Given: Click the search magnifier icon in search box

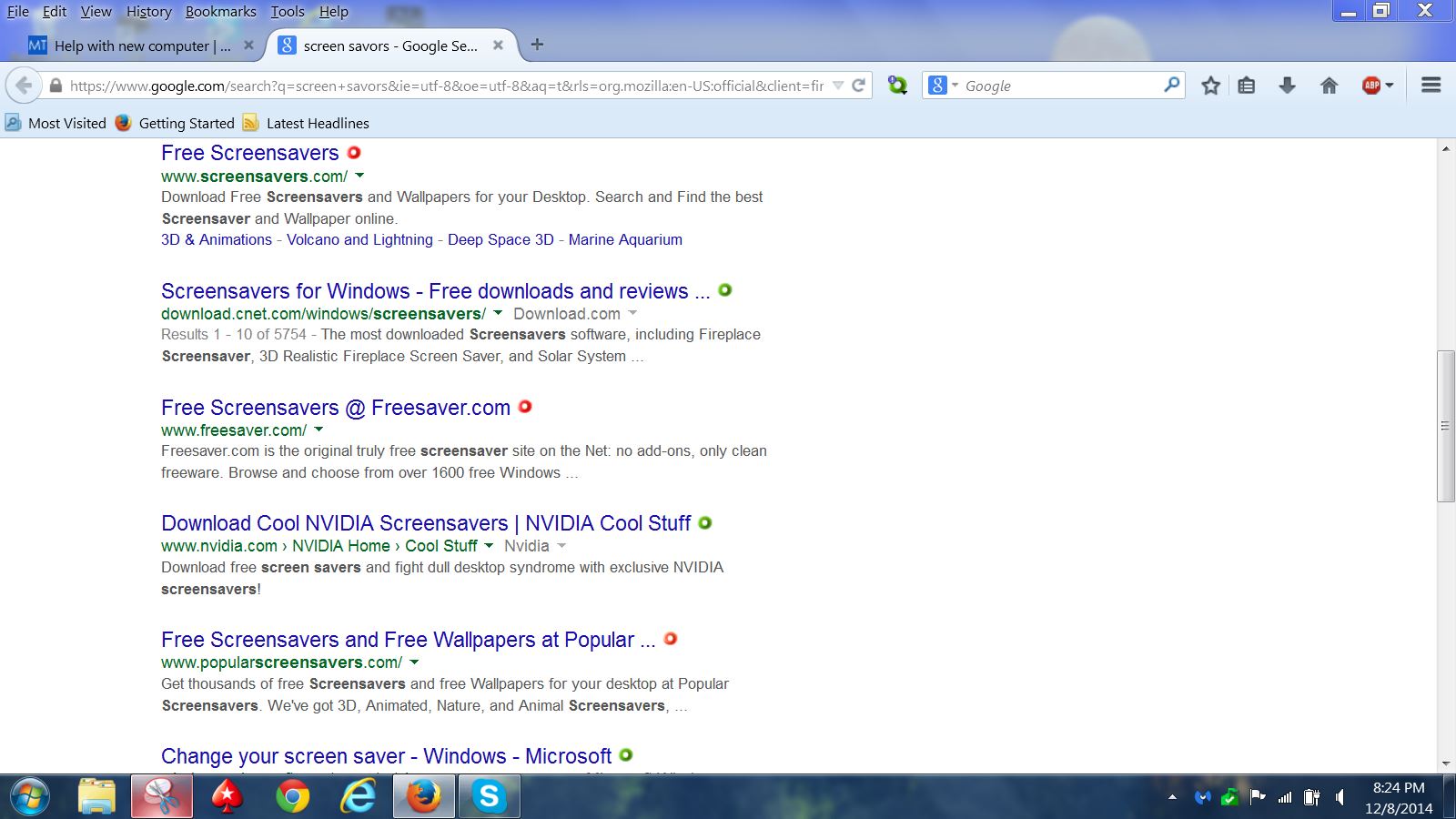Looking at the screenshot, I should pos(1172,86).
